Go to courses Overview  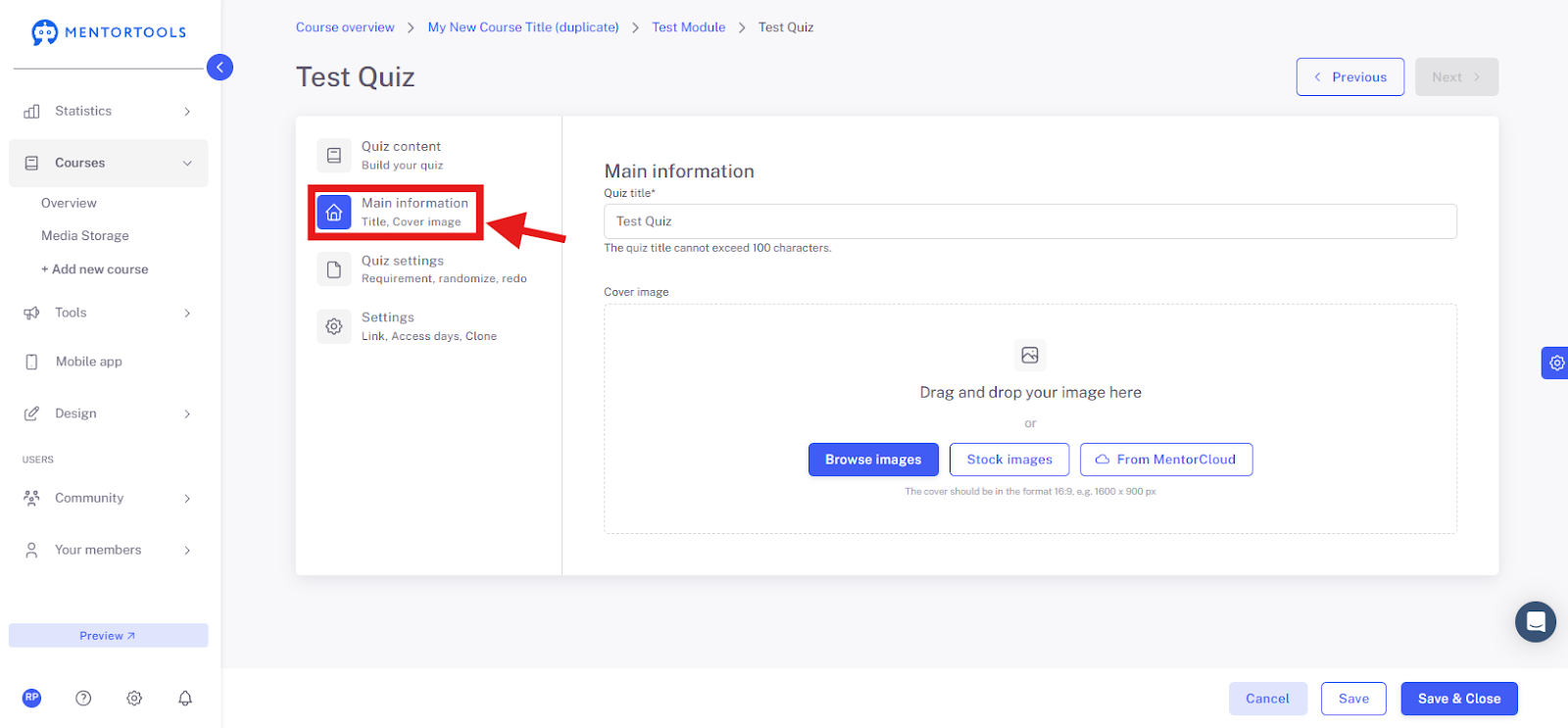click(69, 204)
